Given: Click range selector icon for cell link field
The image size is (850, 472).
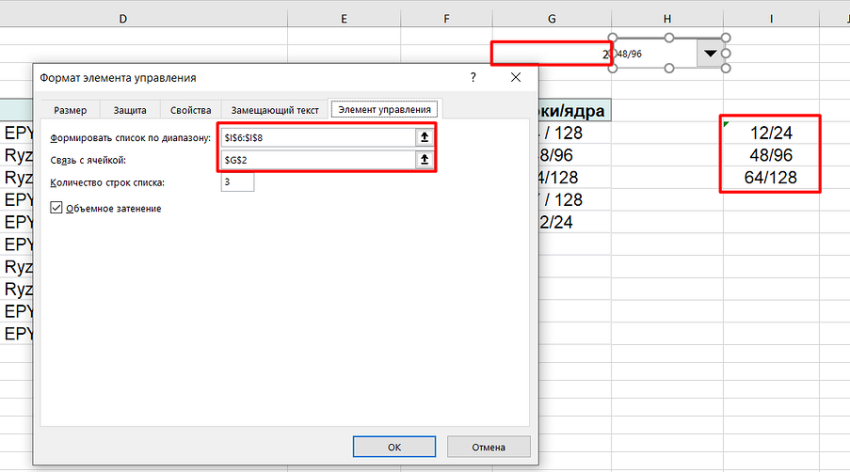Looking at the screenshot, I should pyautogui.click(x=424, y=160).
